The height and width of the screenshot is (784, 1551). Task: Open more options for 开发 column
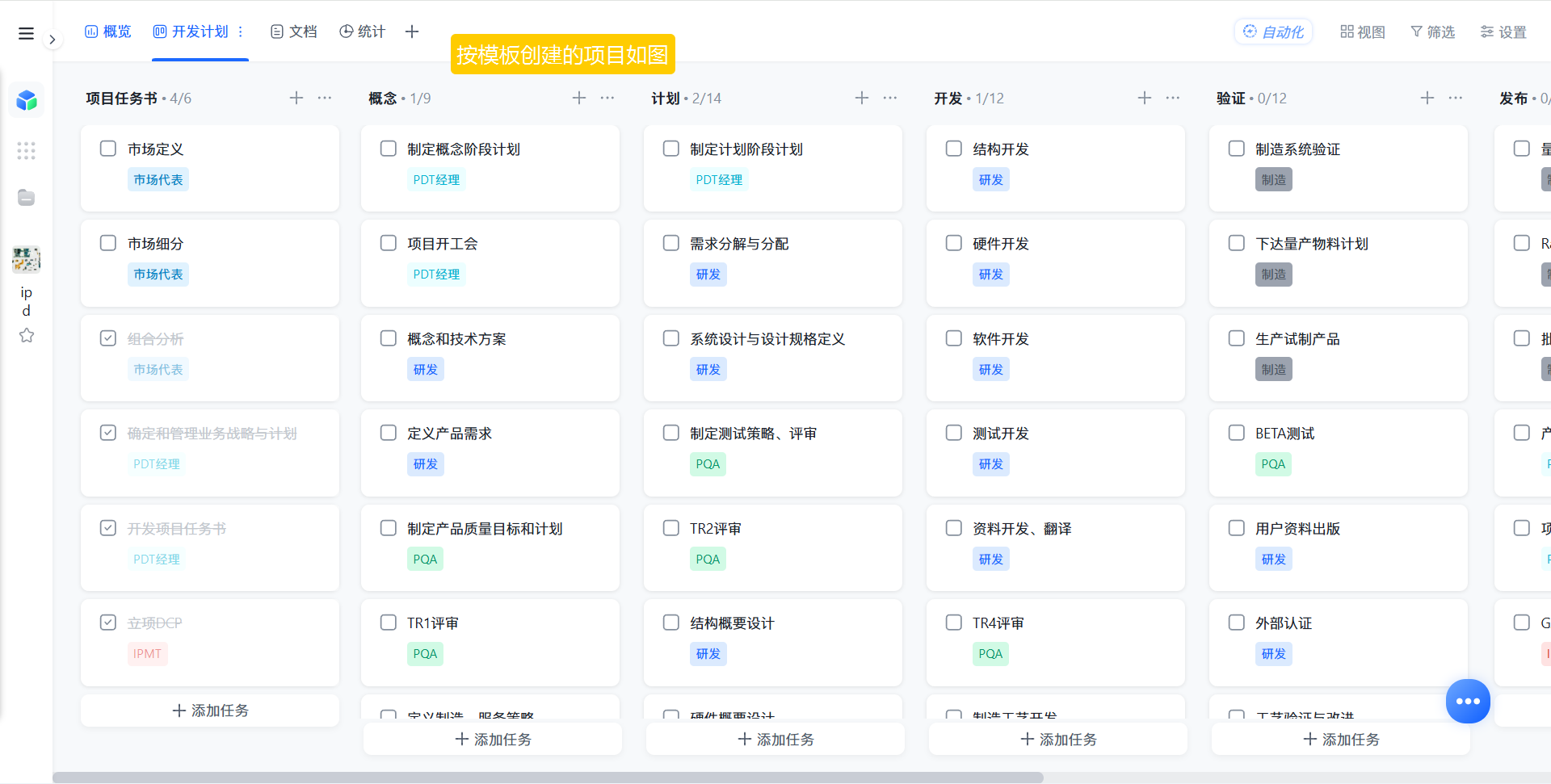click(1173, 98)
